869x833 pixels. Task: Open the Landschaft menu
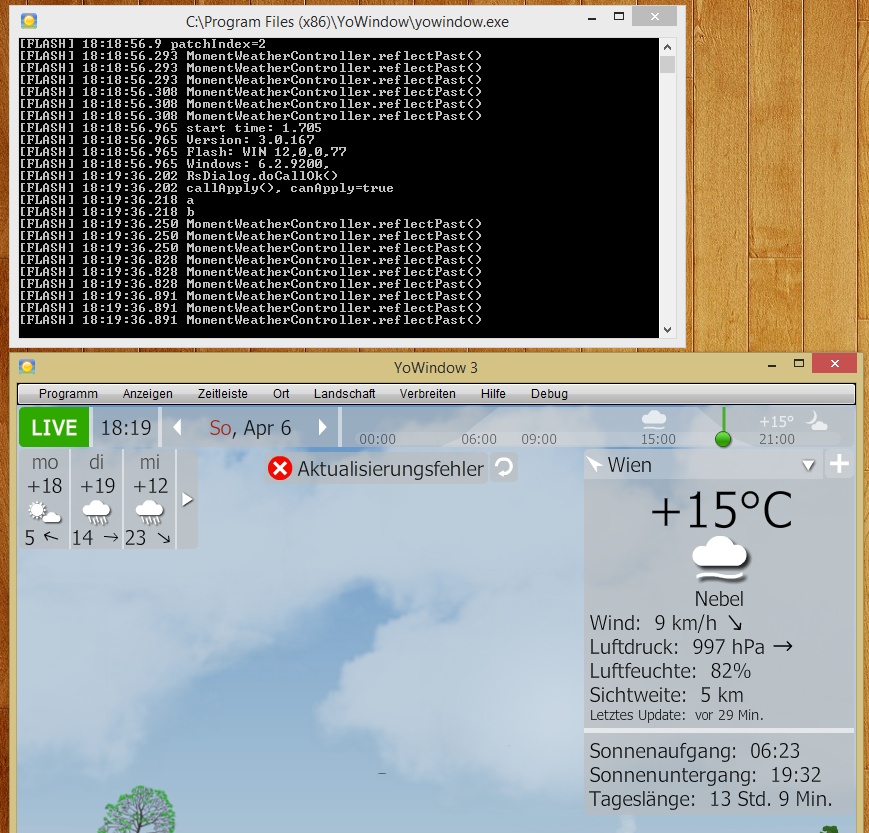tap(344, 394)
